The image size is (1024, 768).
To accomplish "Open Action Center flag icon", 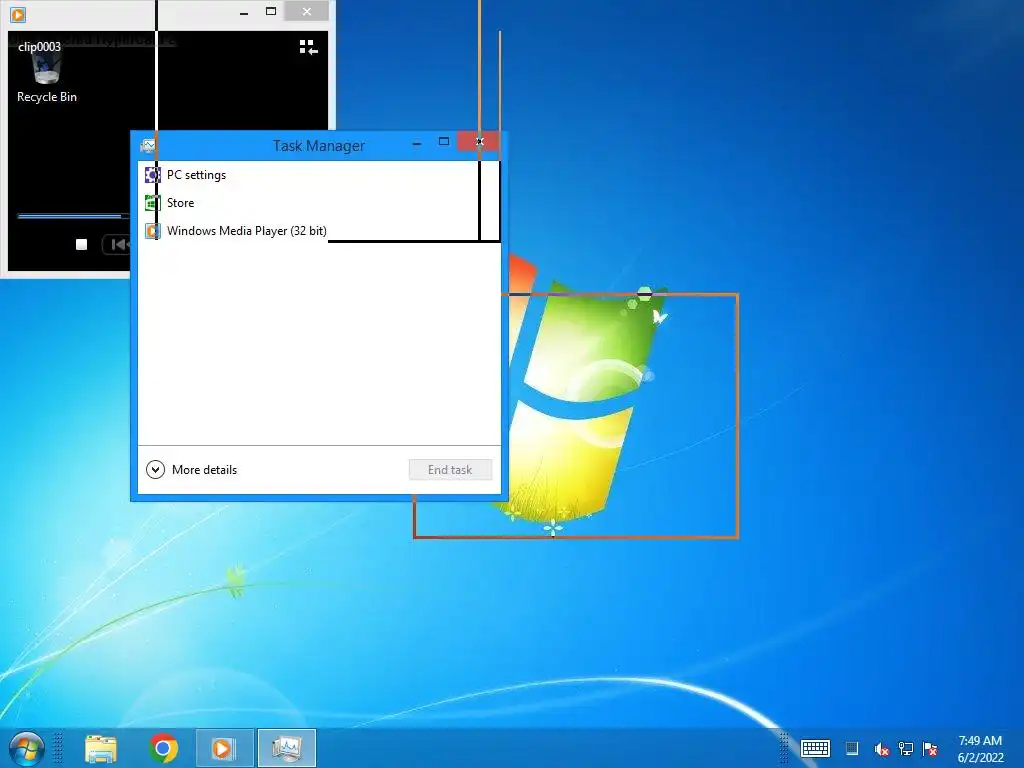I will (x=930, y=749).
